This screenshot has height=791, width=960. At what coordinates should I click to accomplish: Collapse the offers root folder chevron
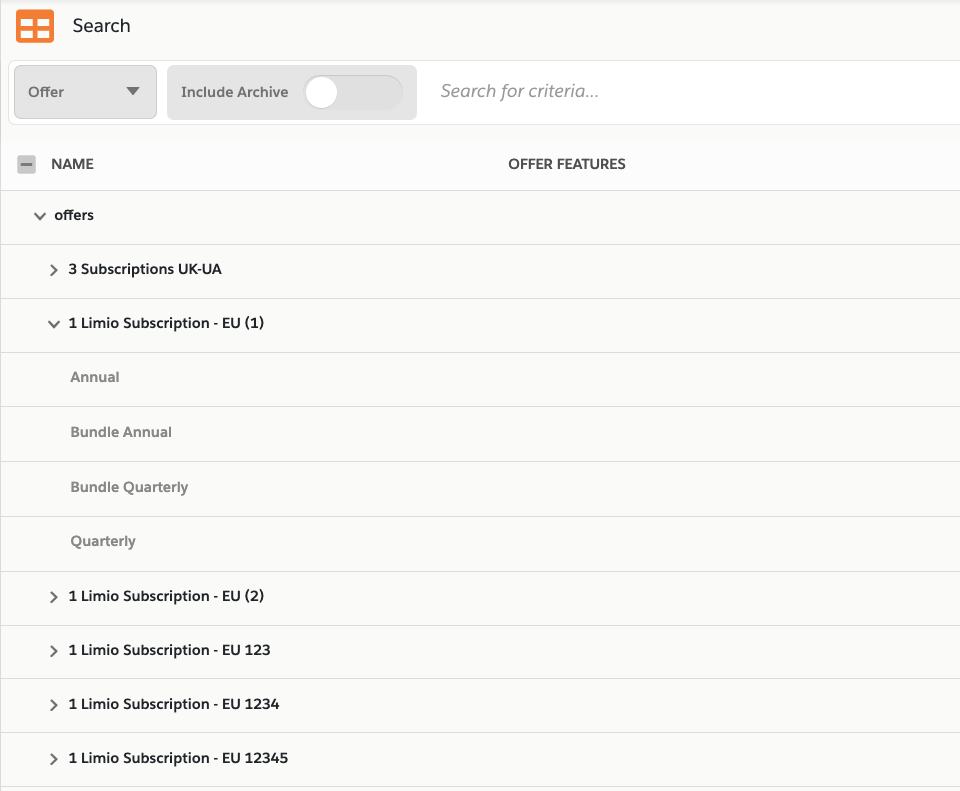[40, 216]
